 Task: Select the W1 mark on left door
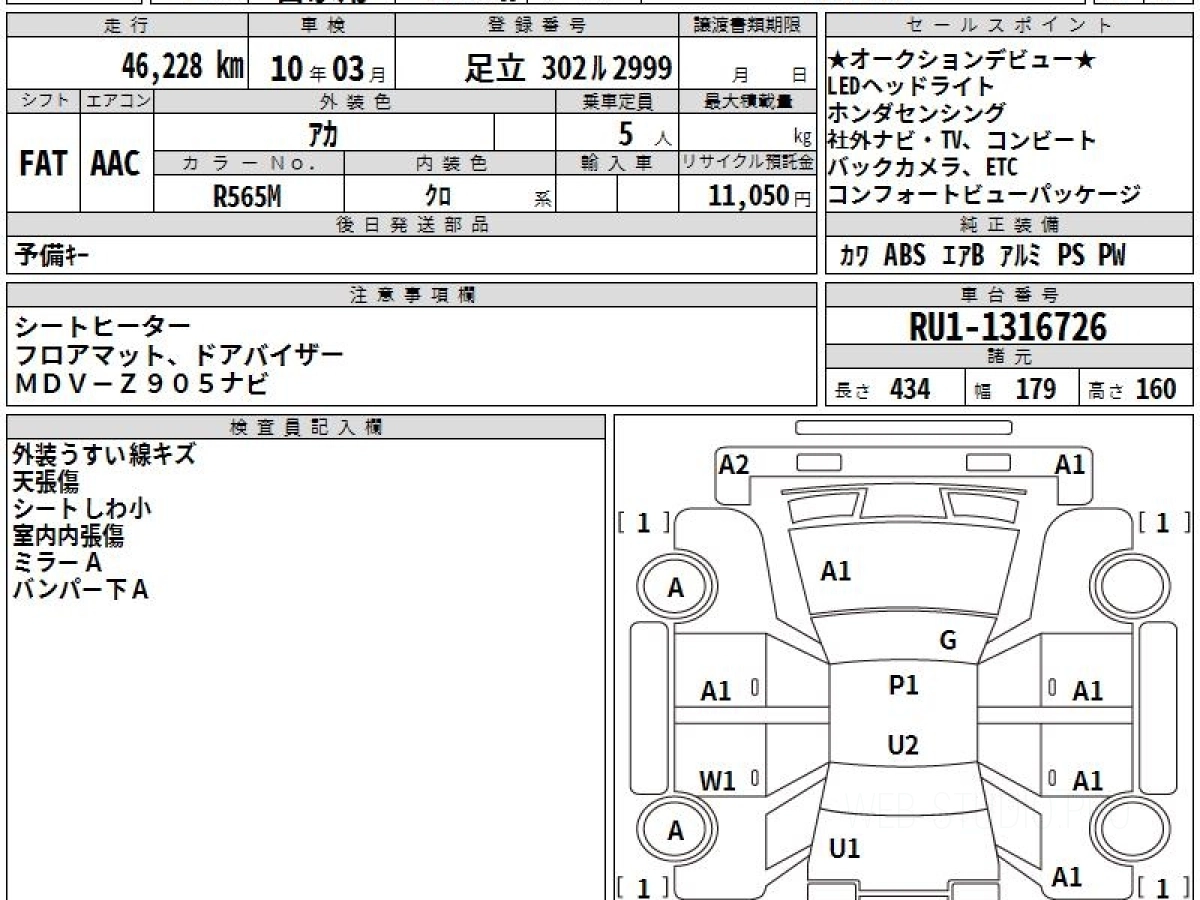click(716, 781)
